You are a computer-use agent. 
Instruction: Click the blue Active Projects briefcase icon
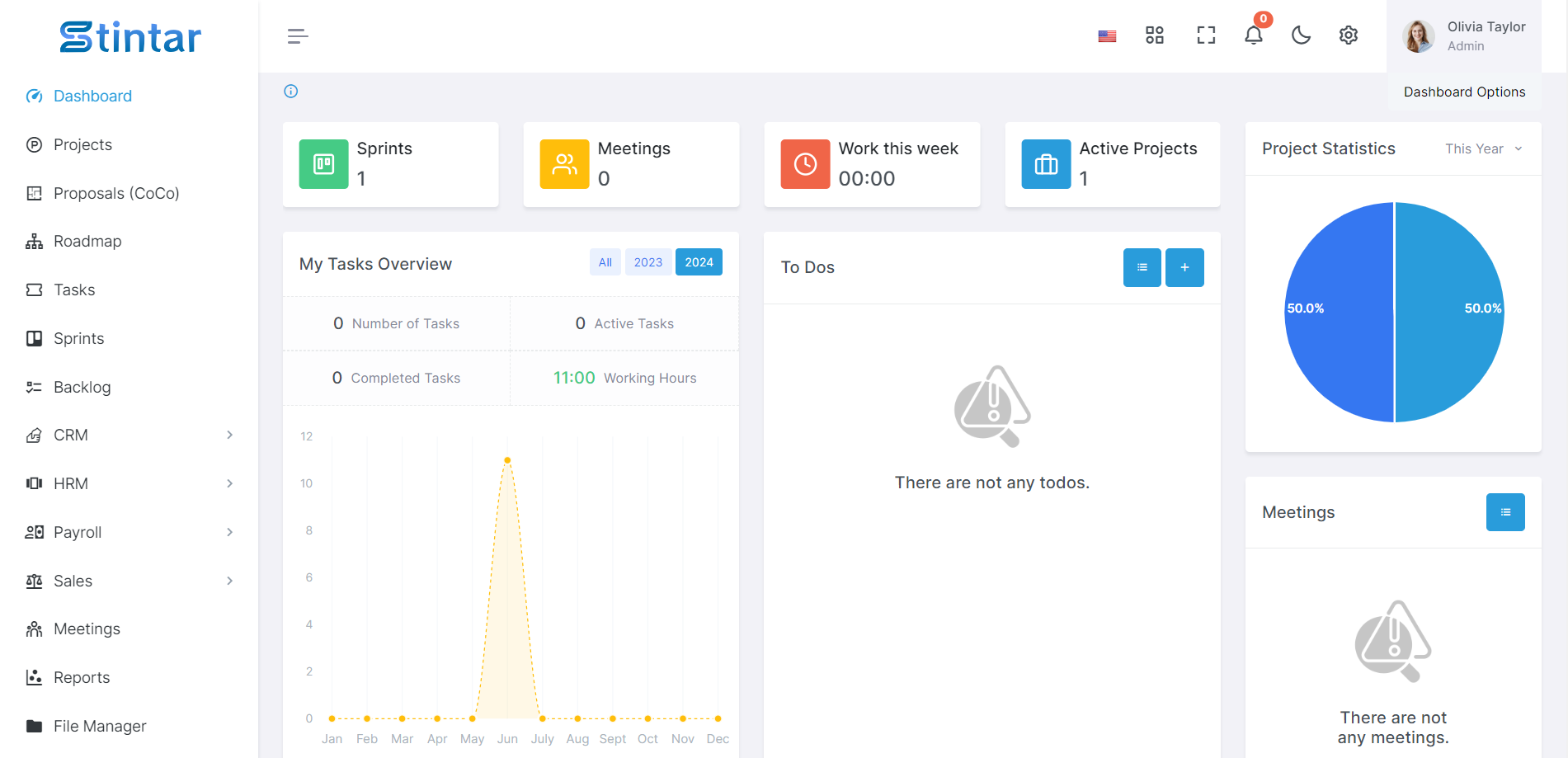1047,164
